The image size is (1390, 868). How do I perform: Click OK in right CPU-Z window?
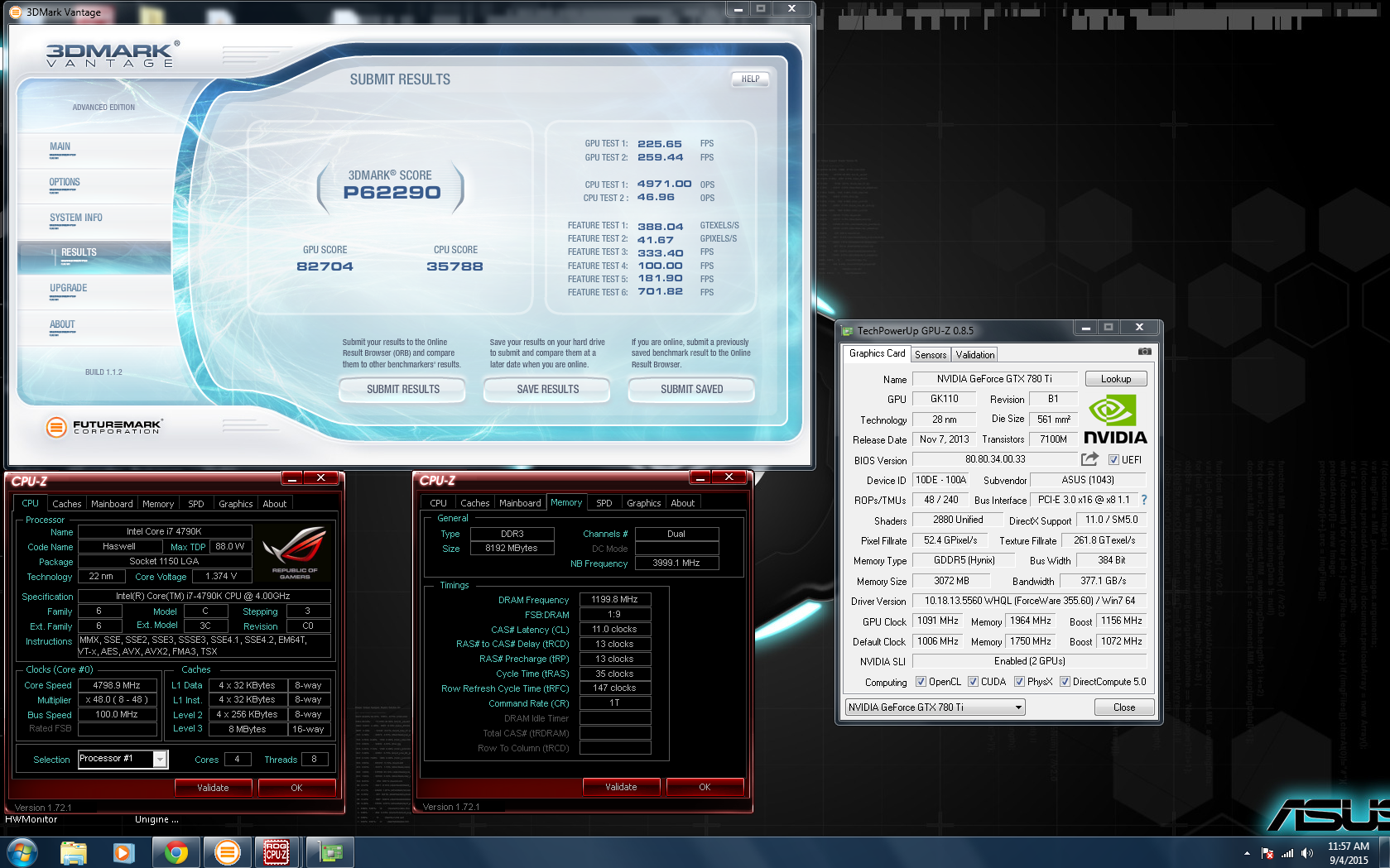coord(705,787)
